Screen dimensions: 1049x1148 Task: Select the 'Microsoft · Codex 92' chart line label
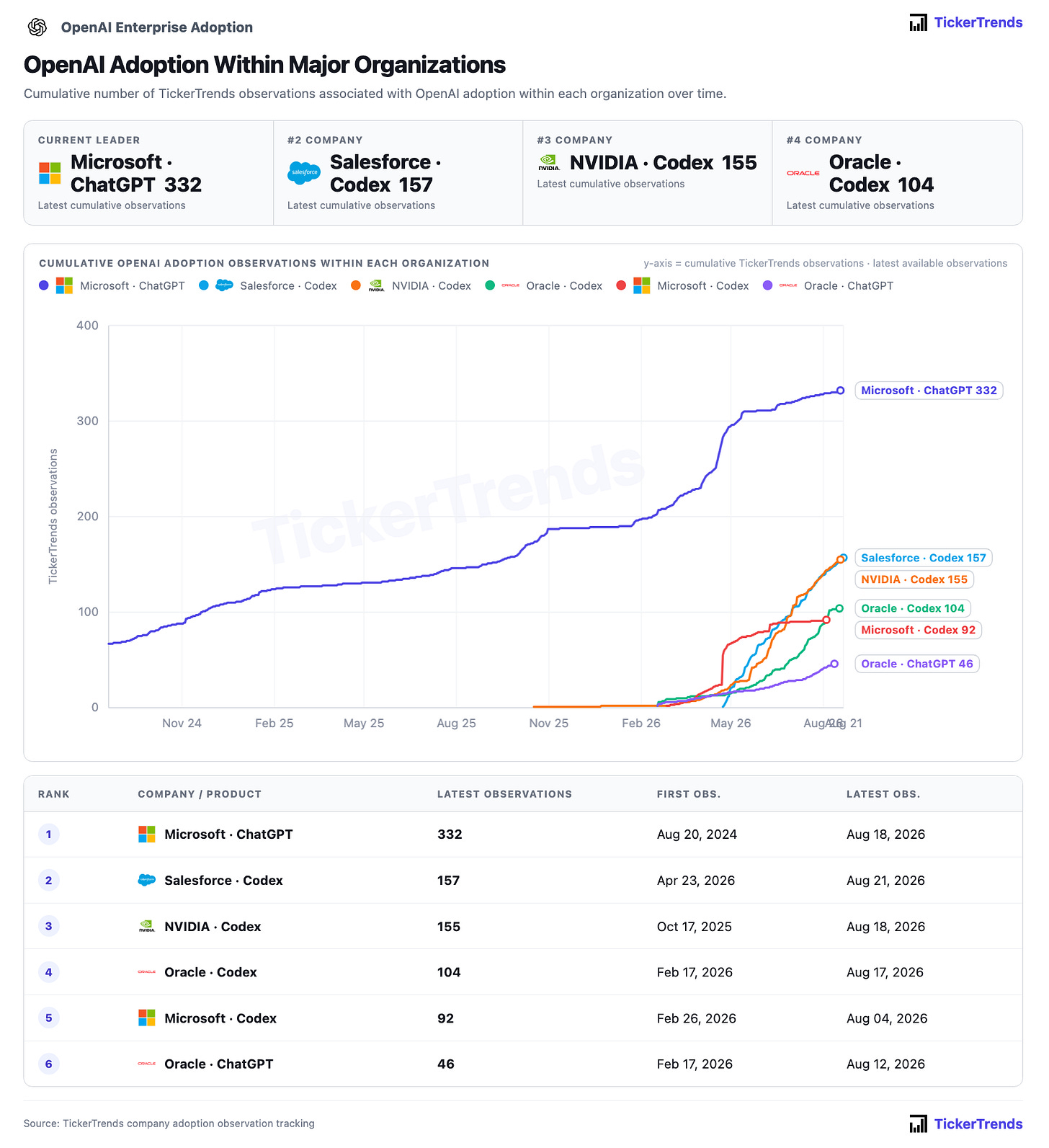point(918,630)
